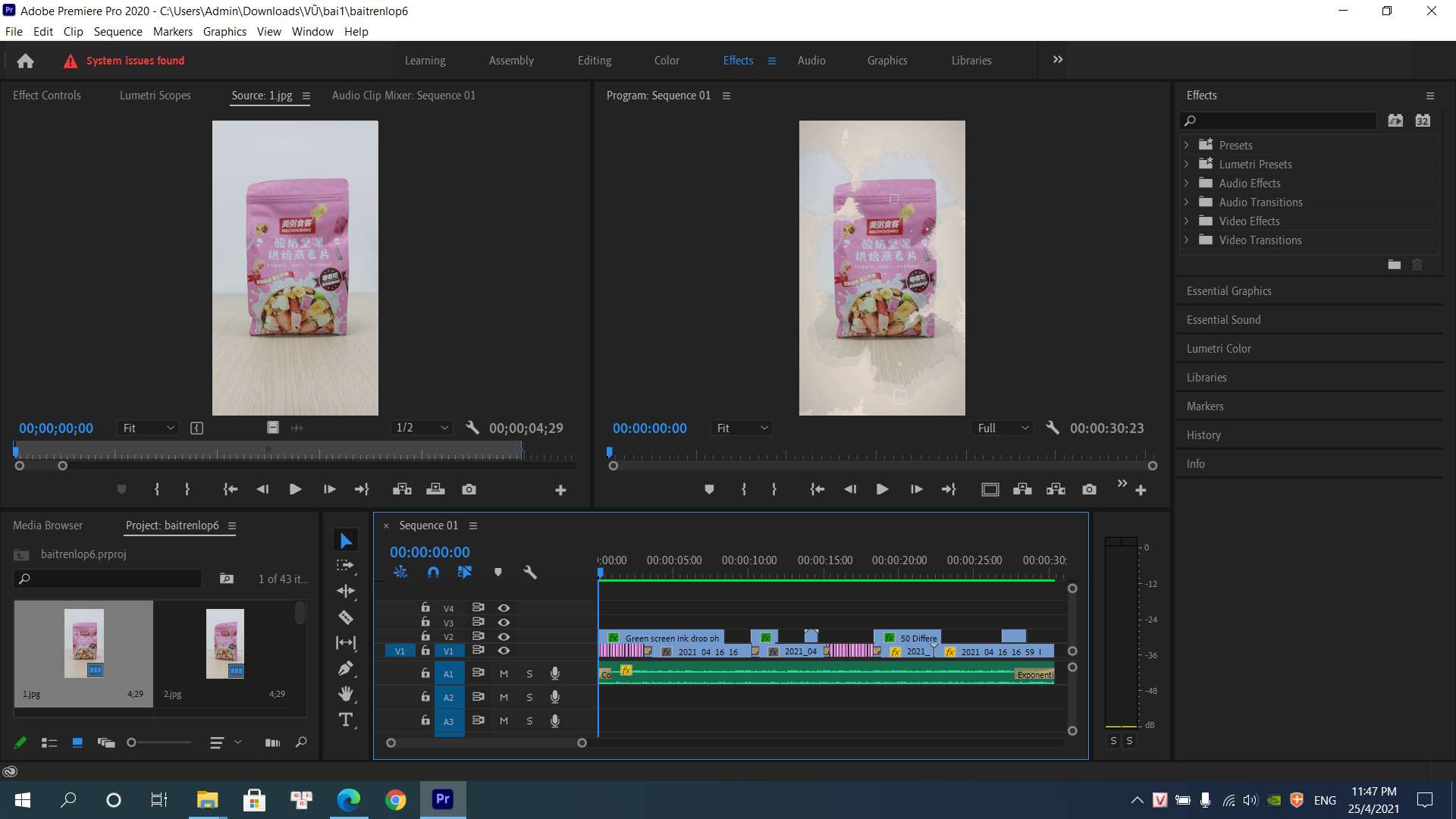
Task: Click new custom bin icon in Effects panel
Action: [x=1394, y=265]
